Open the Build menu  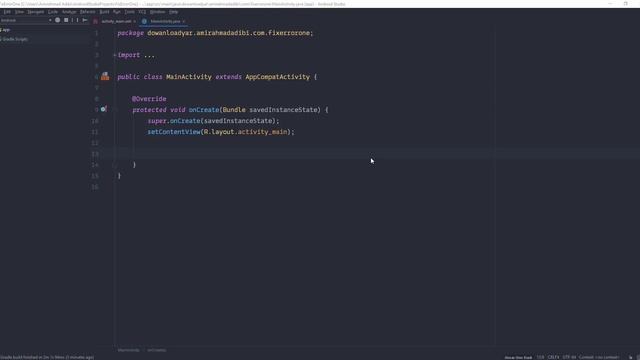[x=104, y=12]
